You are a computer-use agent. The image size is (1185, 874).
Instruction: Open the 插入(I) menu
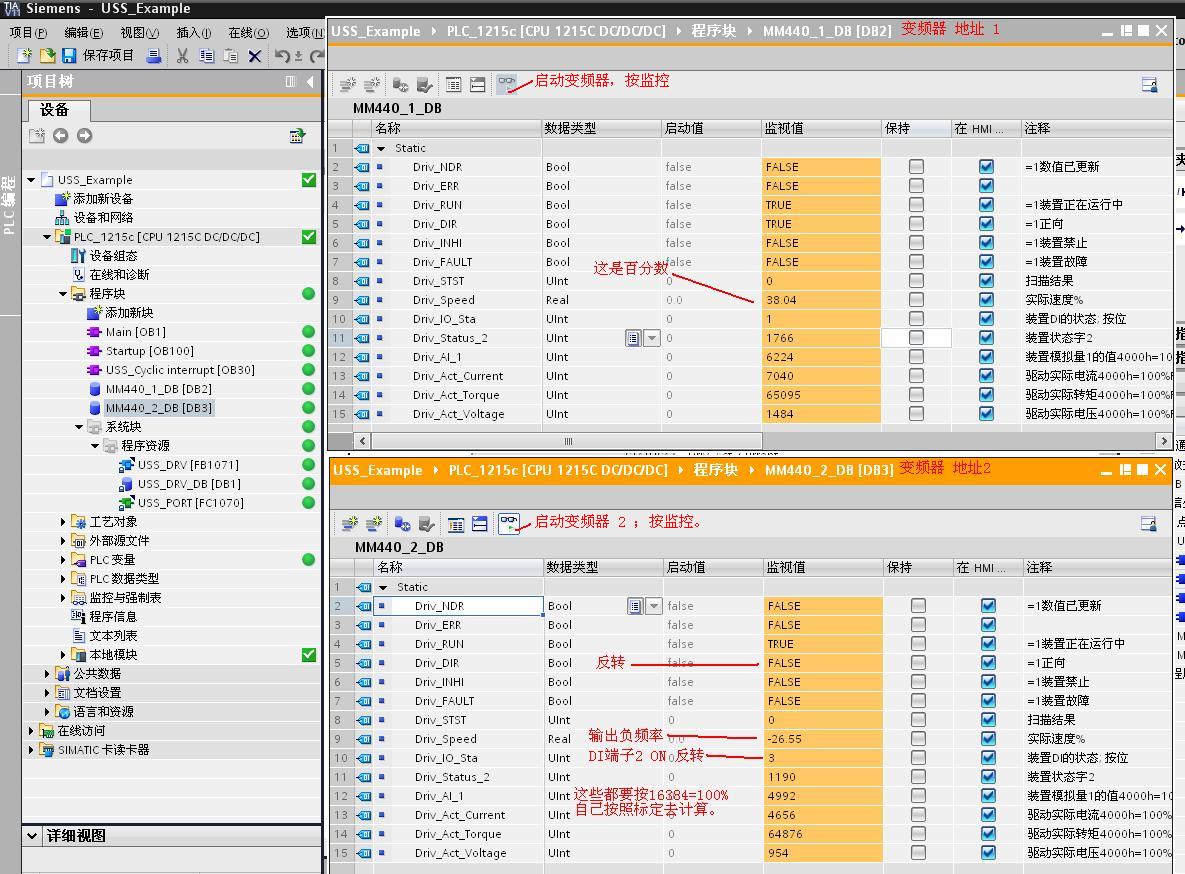[193, 33]
